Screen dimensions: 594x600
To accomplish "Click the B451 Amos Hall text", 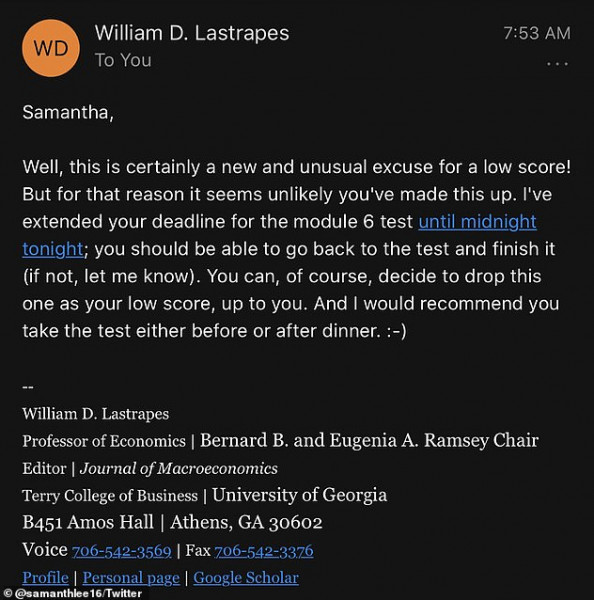I will pyautogui.click(x=88, y=522).
